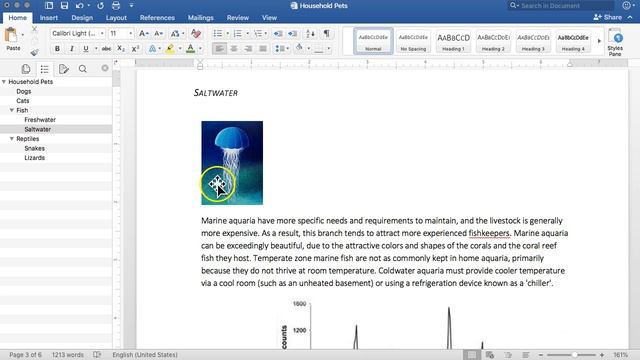Toggle Underline formatting

point(86,49)
